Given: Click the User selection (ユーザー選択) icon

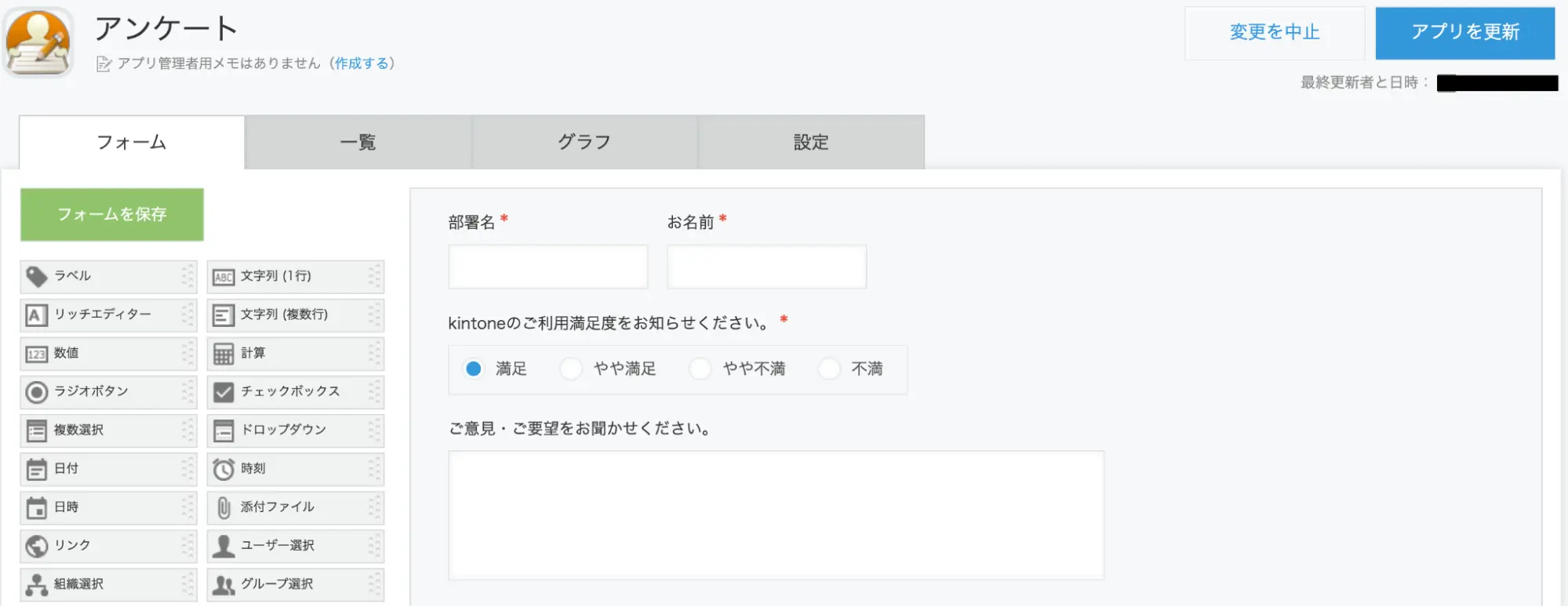Looking at the screenshot, I should click(224, 546).
